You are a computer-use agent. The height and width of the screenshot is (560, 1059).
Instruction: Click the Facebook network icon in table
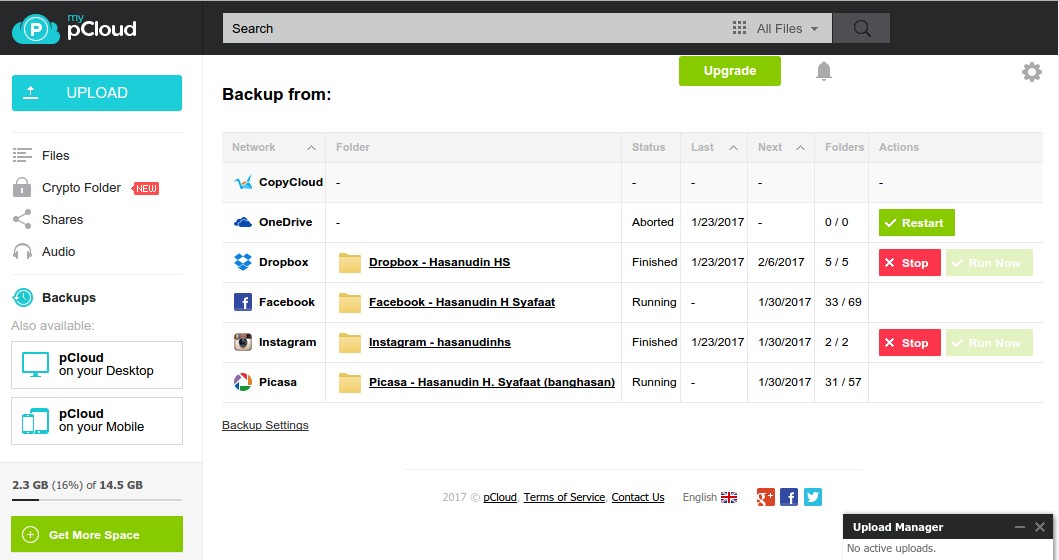[242, 302]
